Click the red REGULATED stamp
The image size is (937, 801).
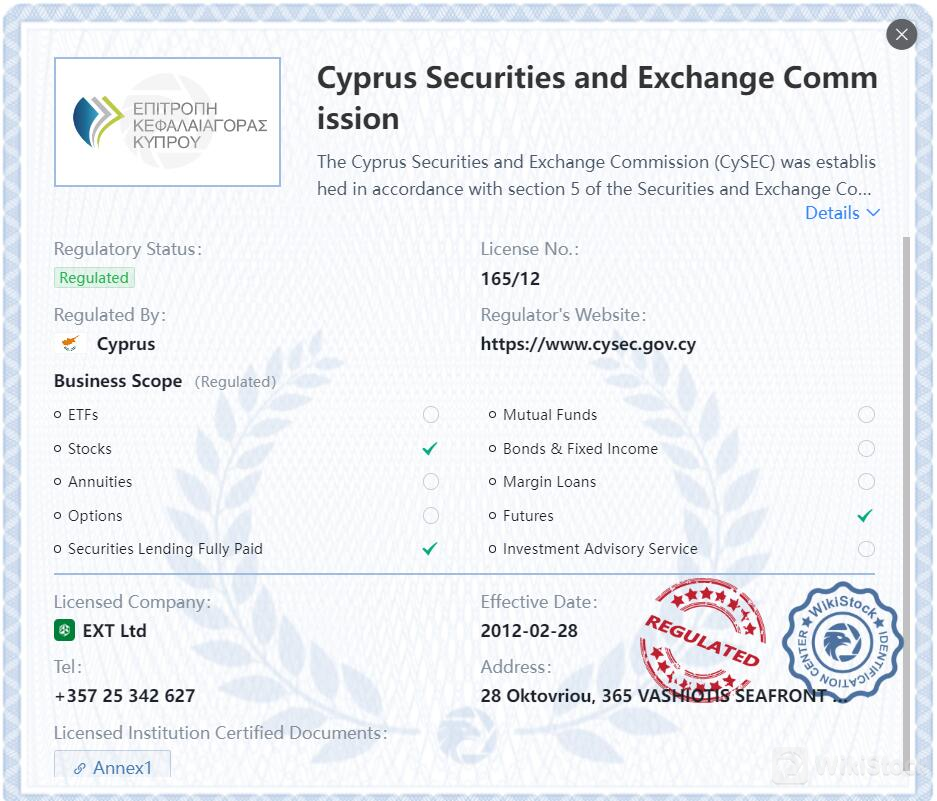pos(703,638)
